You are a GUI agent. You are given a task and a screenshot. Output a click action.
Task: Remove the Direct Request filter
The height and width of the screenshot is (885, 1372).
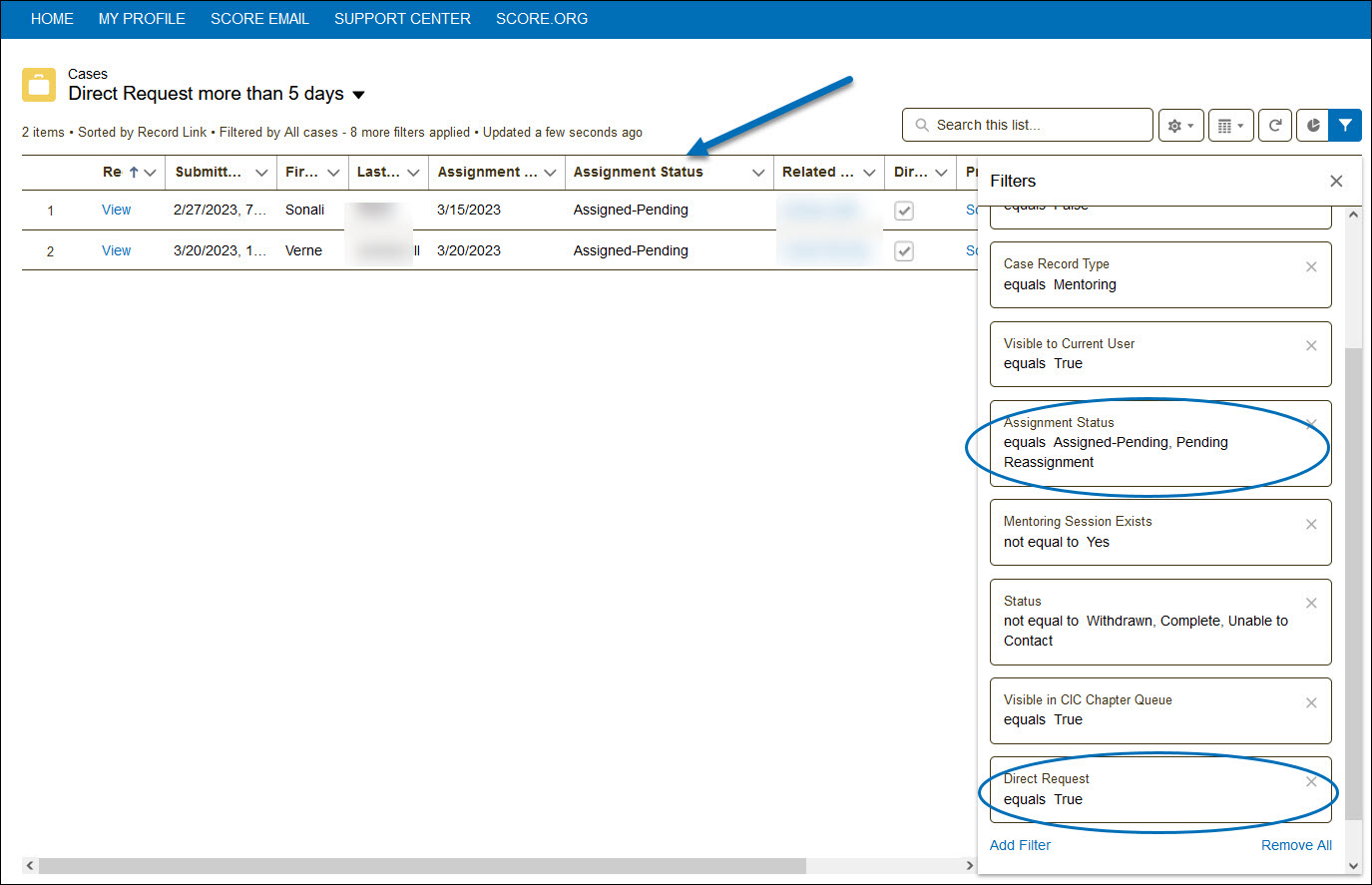[x=1311, y=781]
